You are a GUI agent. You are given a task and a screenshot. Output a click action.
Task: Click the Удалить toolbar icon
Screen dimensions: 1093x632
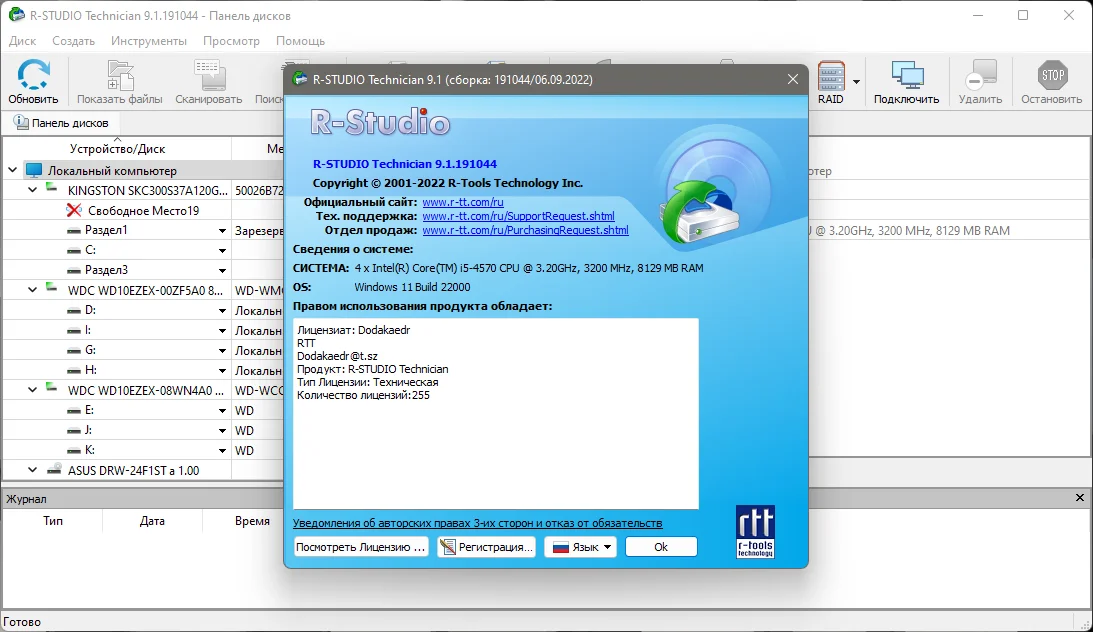tap(980, 75)
